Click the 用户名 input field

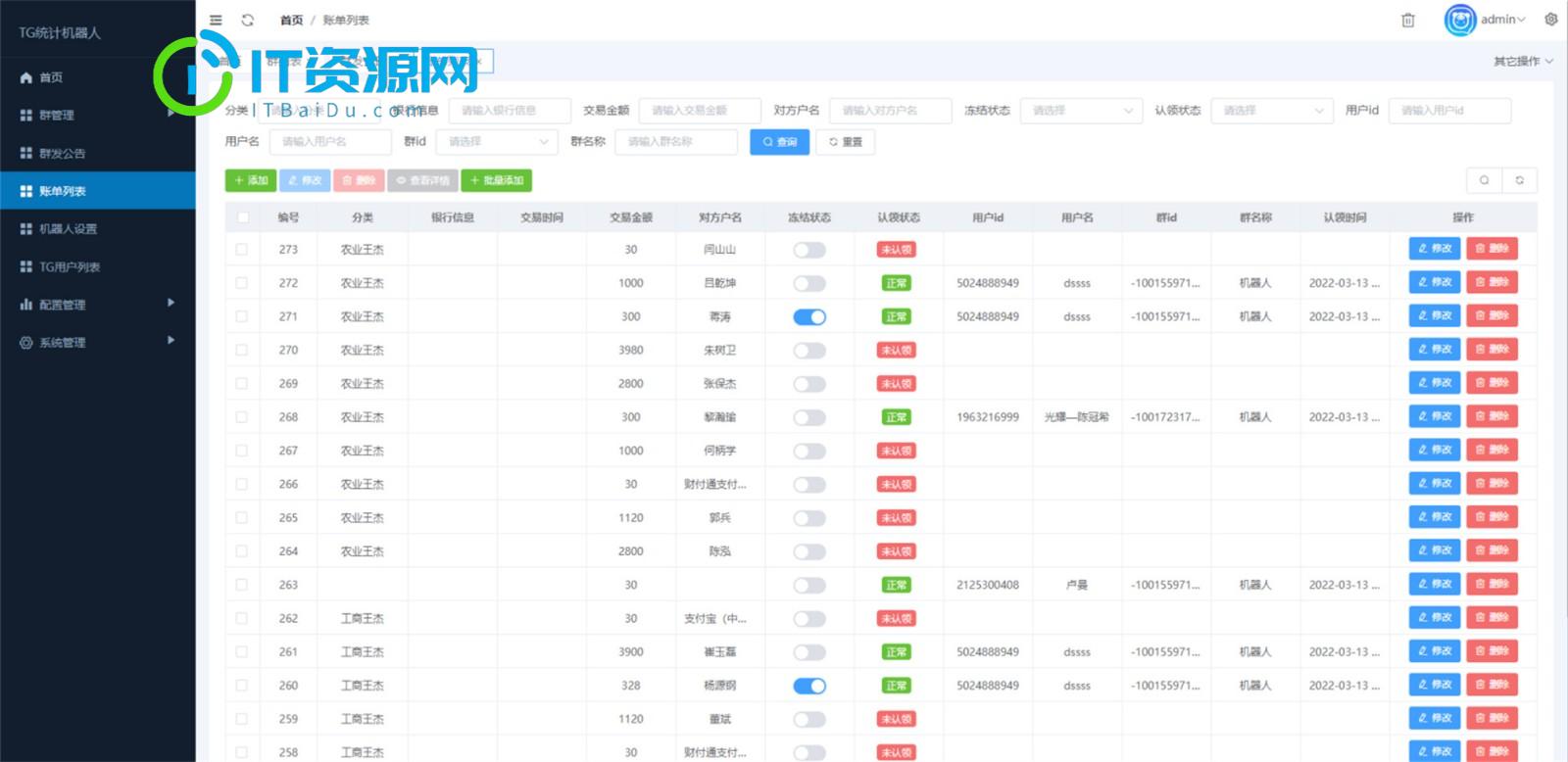pos(330,142)
